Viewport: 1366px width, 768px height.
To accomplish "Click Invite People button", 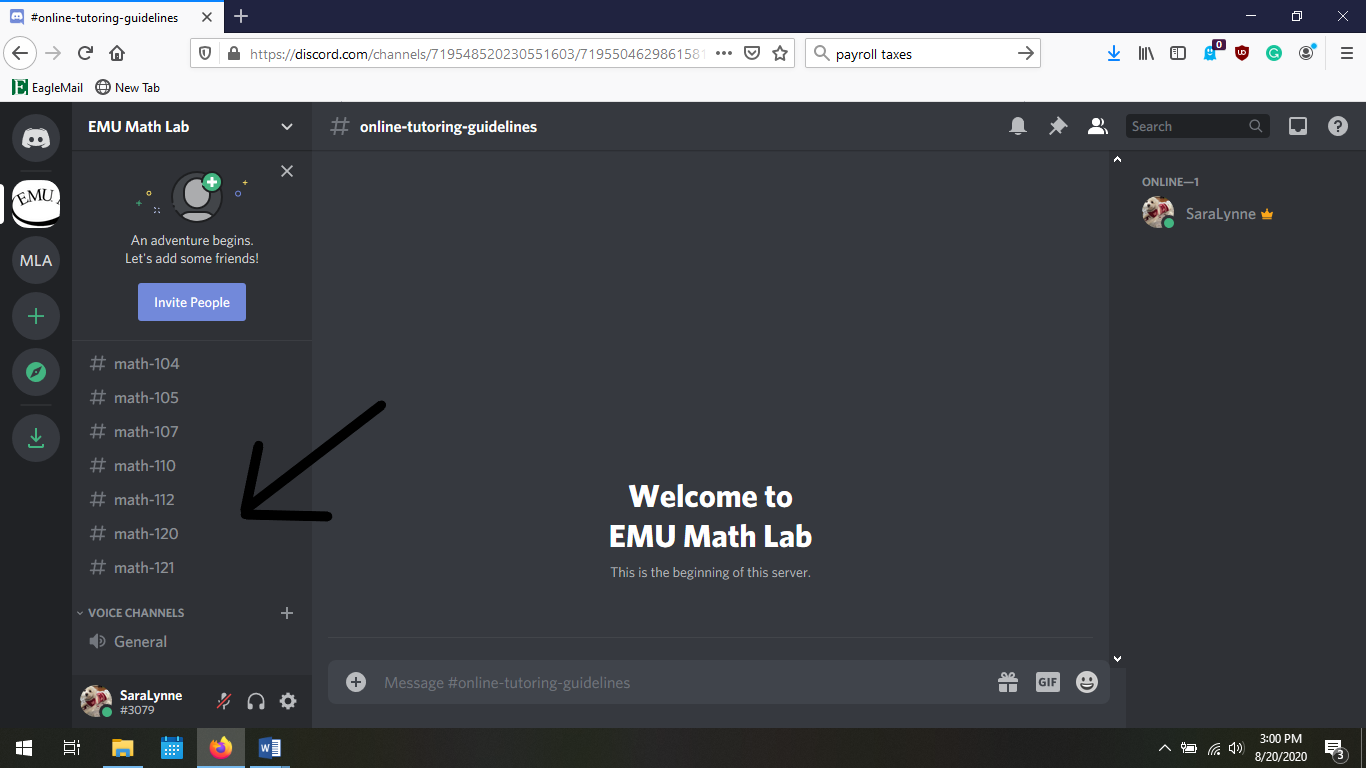I will point(192,302).
